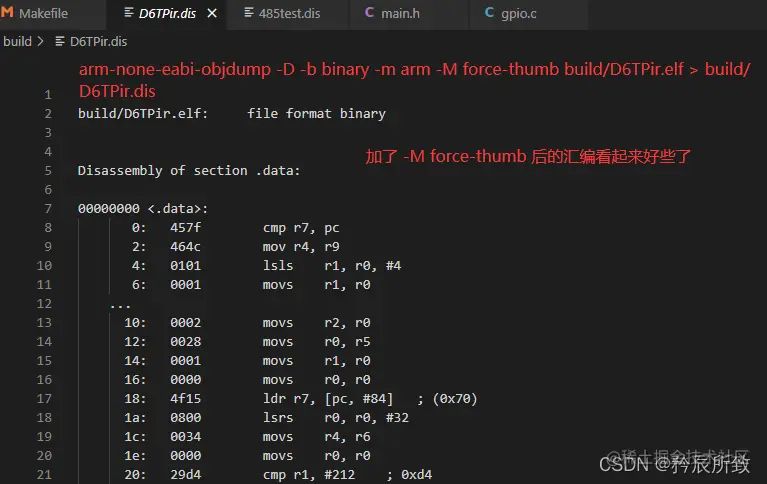Screen dimensions: 767x484
Task: Click 'Disassembly of section .data:' line
Action: tap(189, 170)
